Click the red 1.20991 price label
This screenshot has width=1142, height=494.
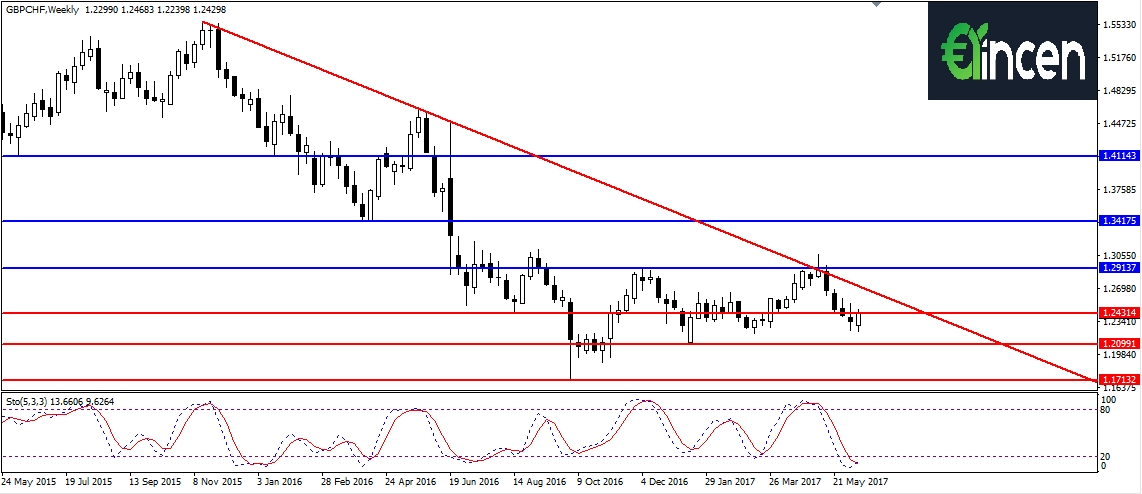pyautogui.click(x=1118, y=343)
